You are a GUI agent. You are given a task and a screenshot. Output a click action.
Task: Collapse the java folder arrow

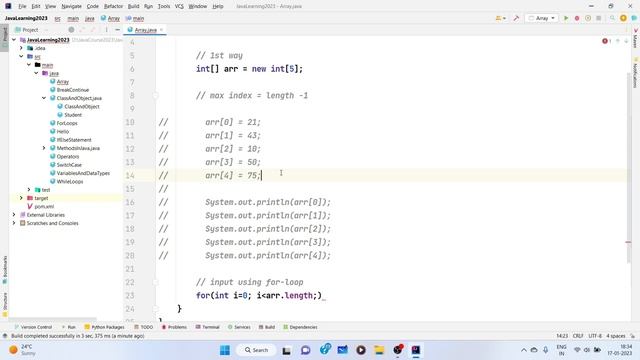[37, 73]
